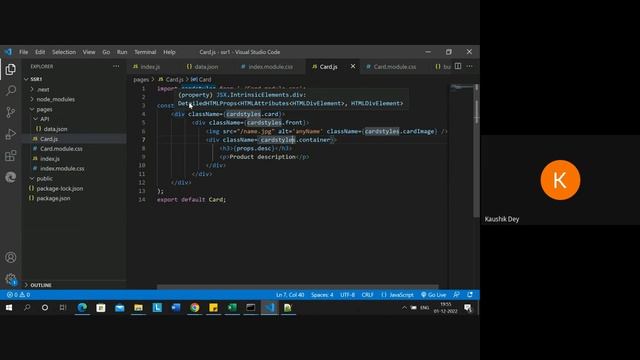Open Excel from the taskbar
640x360 pixels.
coord(232,308)
